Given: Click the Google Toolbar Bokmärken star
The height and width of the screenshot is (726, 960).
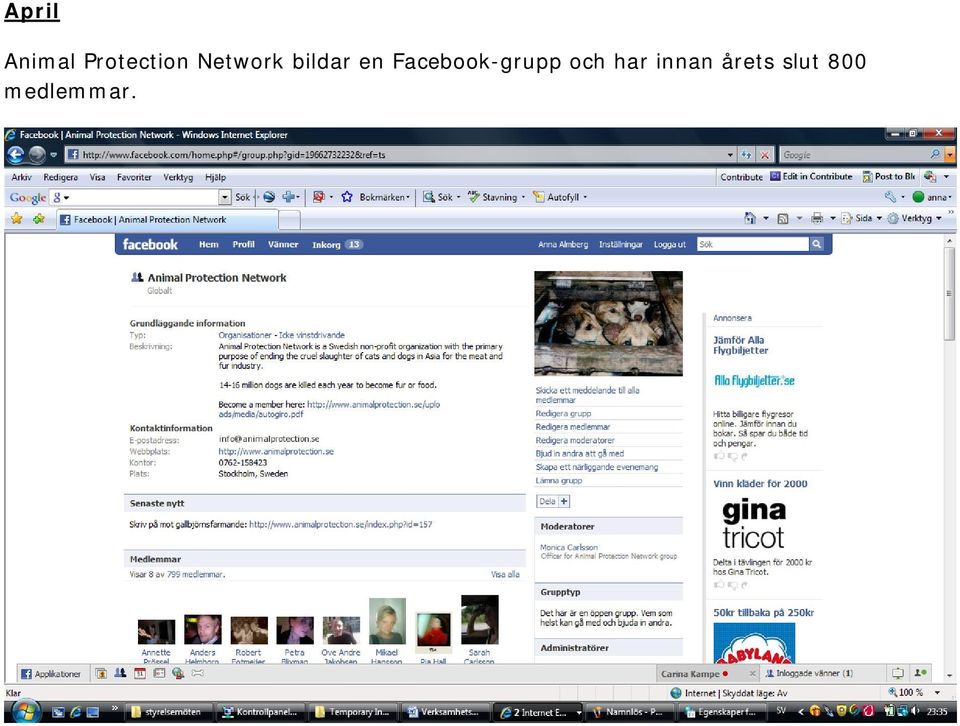Looking at the screenshot, I should click(x=347, y=197).
